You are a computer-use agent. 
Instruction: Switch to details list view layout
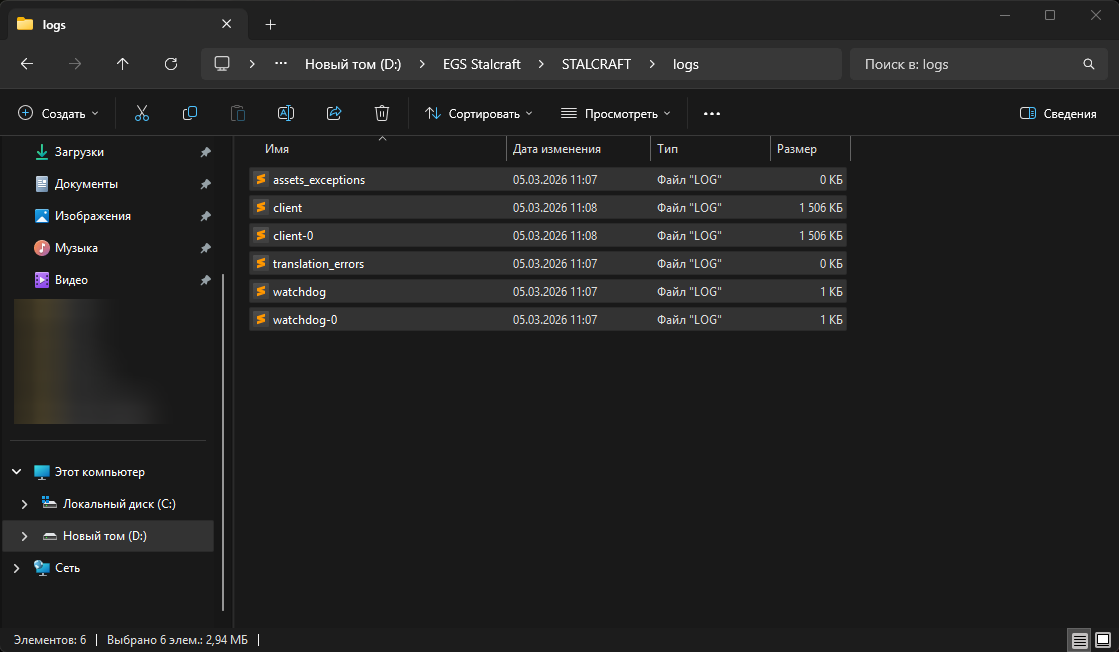tap(1079, 640)
